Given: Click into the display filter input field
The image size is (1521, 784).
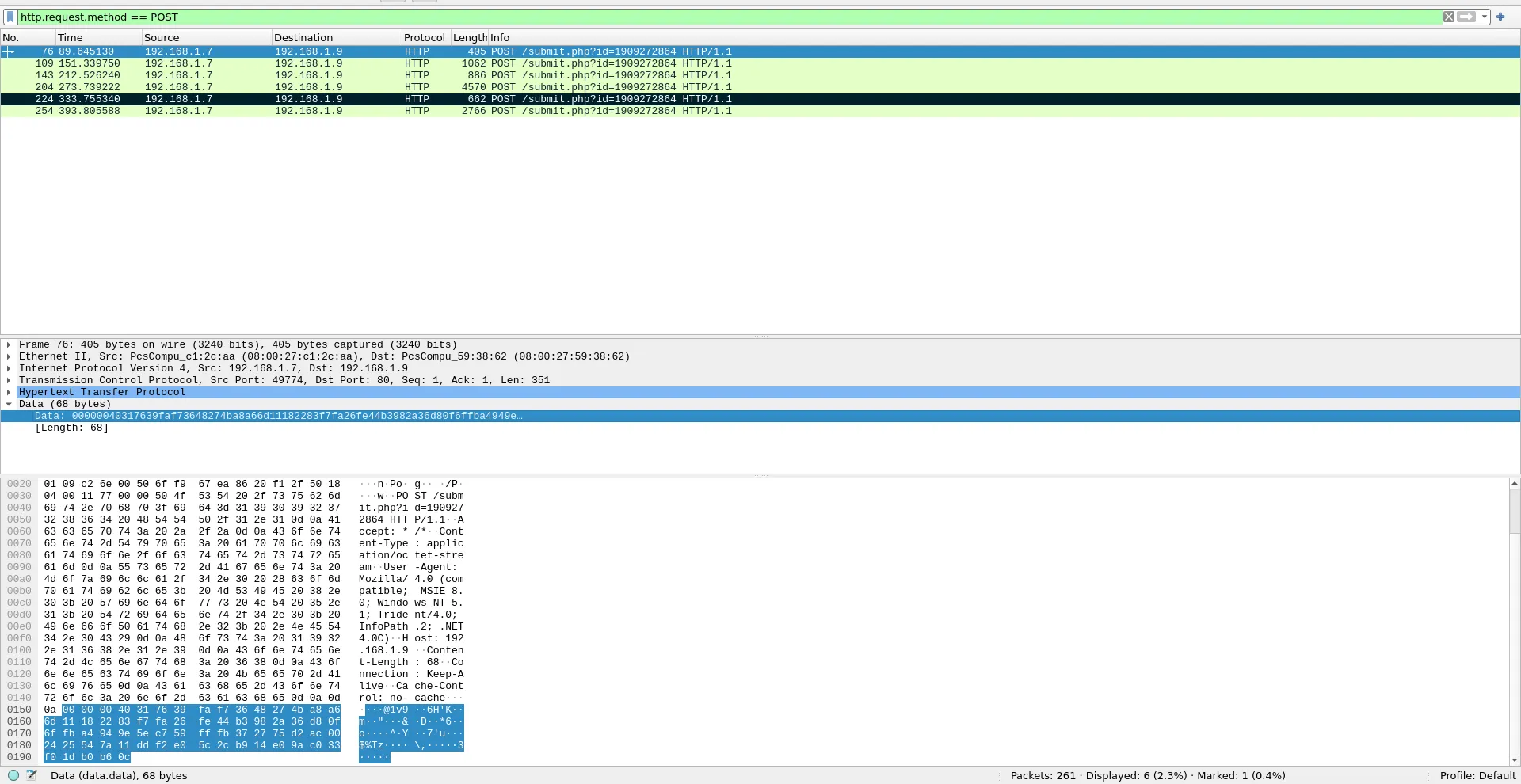Looking at the screenshot, I should 729,17.
